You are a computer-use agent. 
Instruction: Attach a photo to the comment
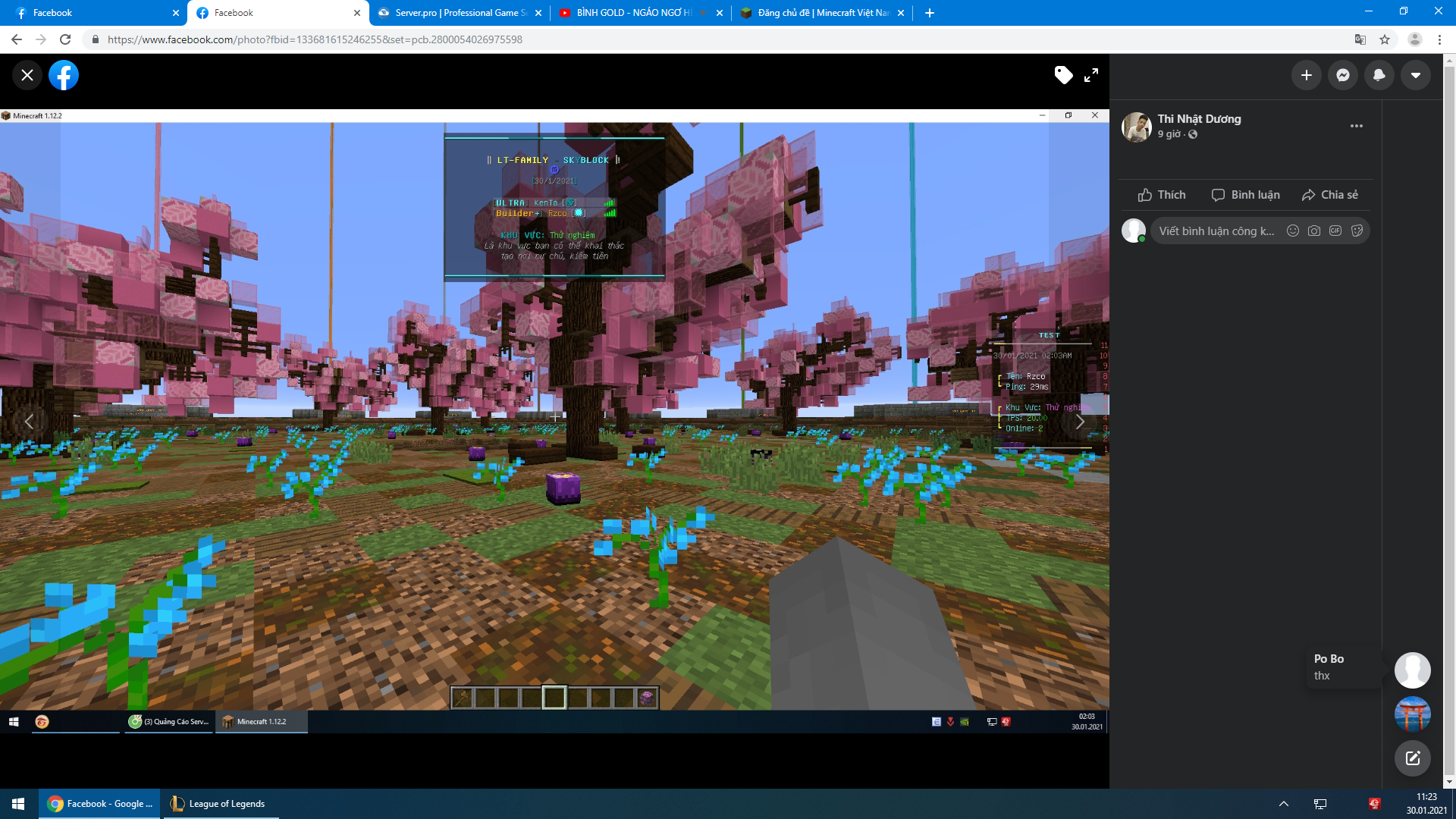point(1314,231)
